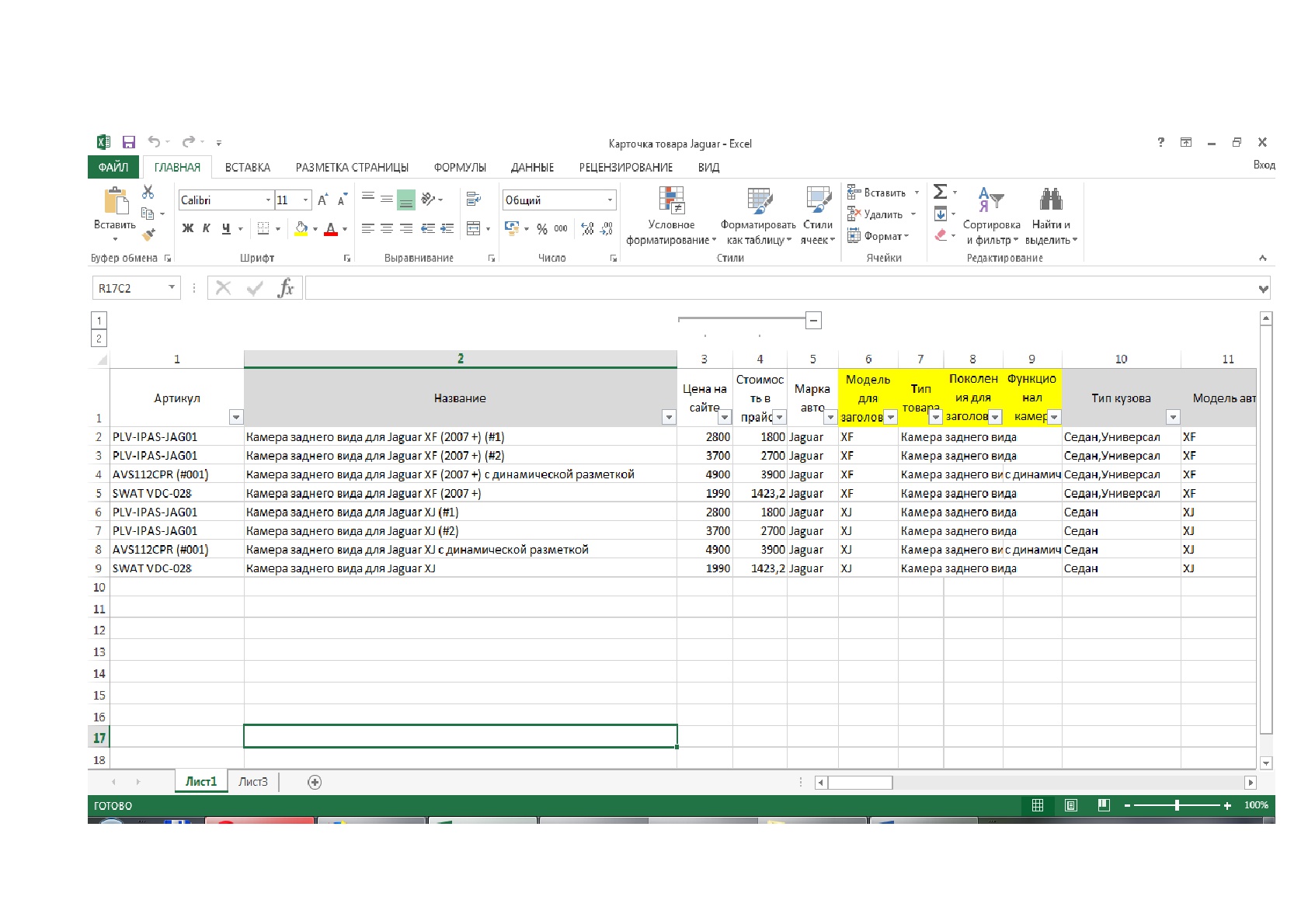This screenshot has height=924, width=1308.
Task: Toggle middle vertical alignment button
Action: 387,200
